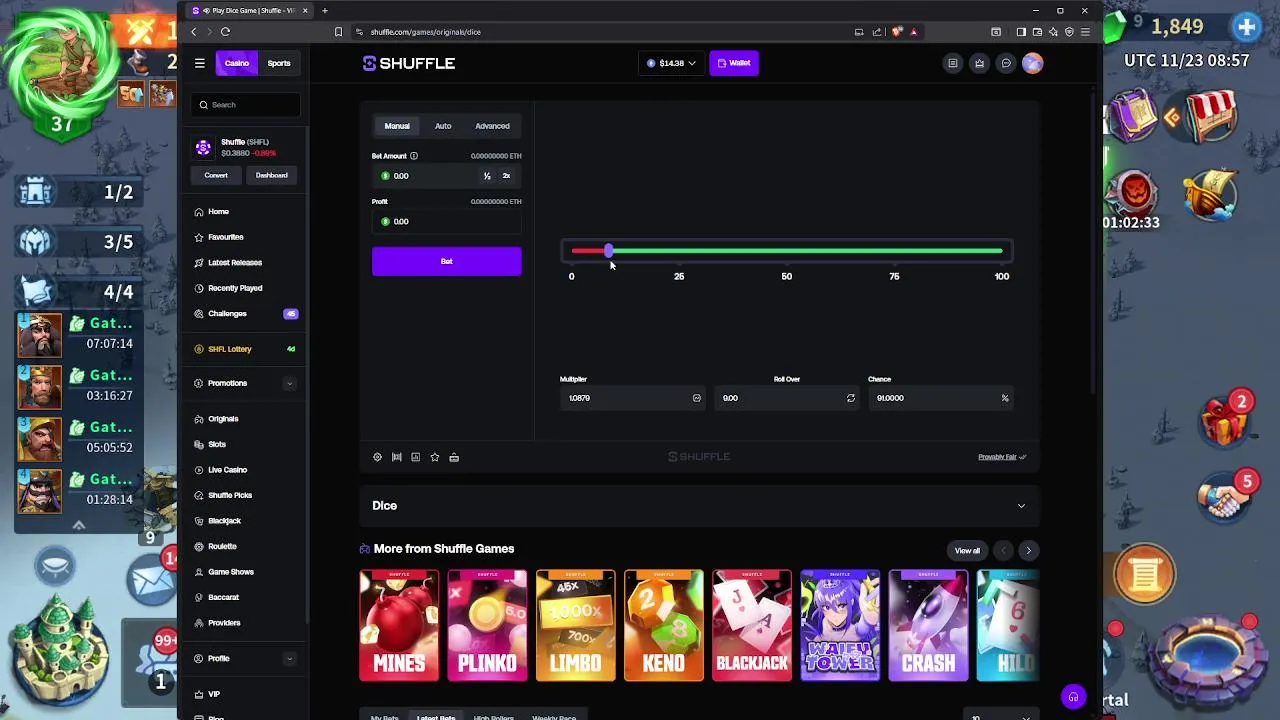The width and height of the screenshot is (1280, 720).
Task: Open the Plinko game thumbnail
Action: coord(487,625)
